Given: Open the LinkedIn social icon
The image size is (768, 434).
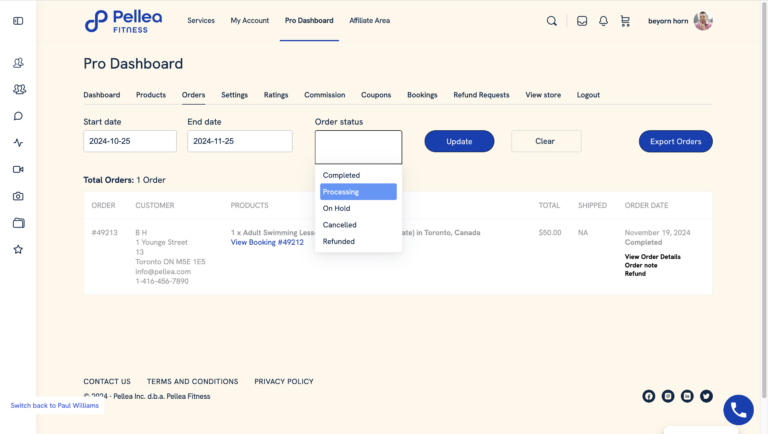Looking at the screenshot, I should [x=687, y=396].
